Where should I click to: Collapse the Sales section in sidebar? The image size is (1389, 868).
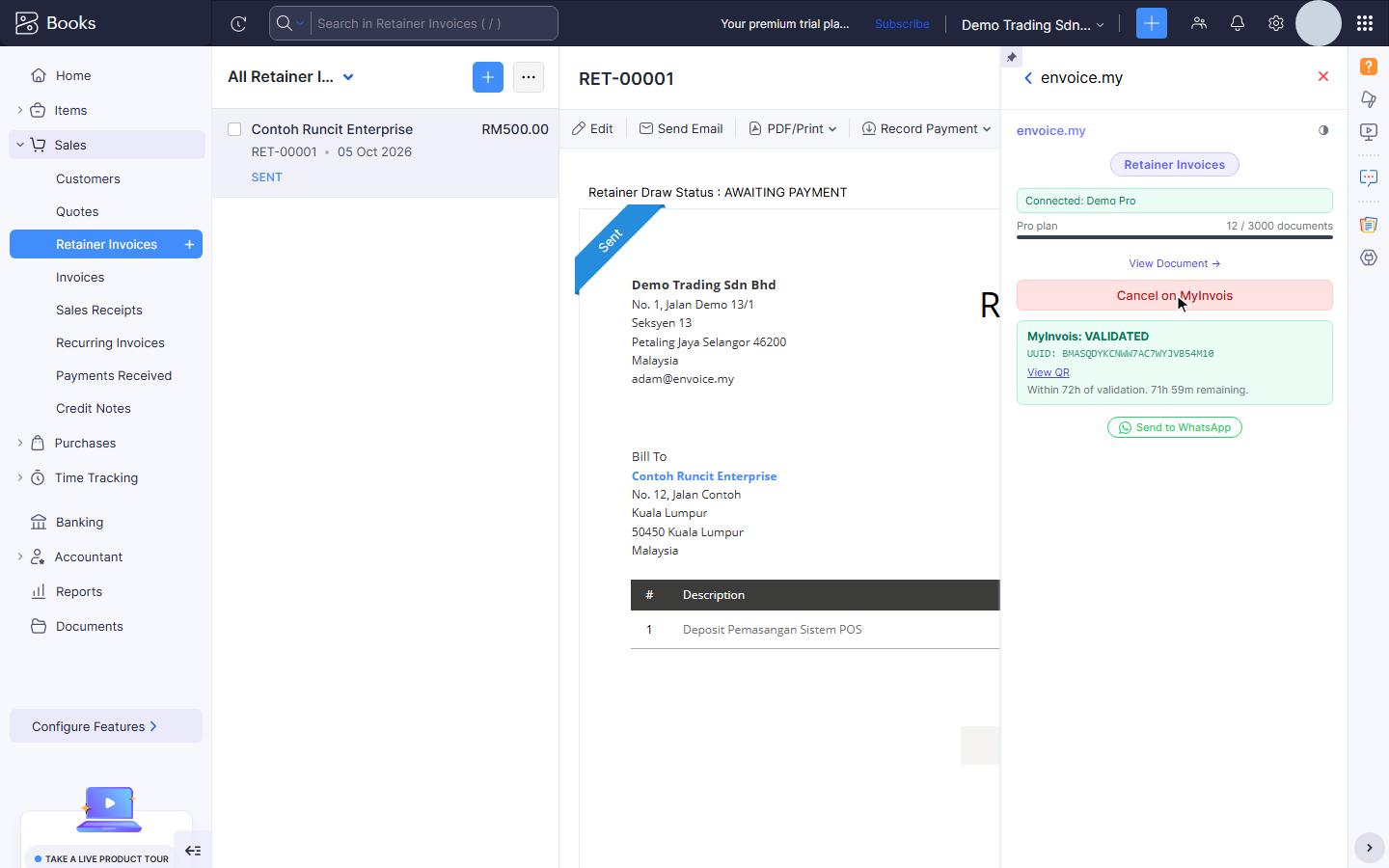20,145
